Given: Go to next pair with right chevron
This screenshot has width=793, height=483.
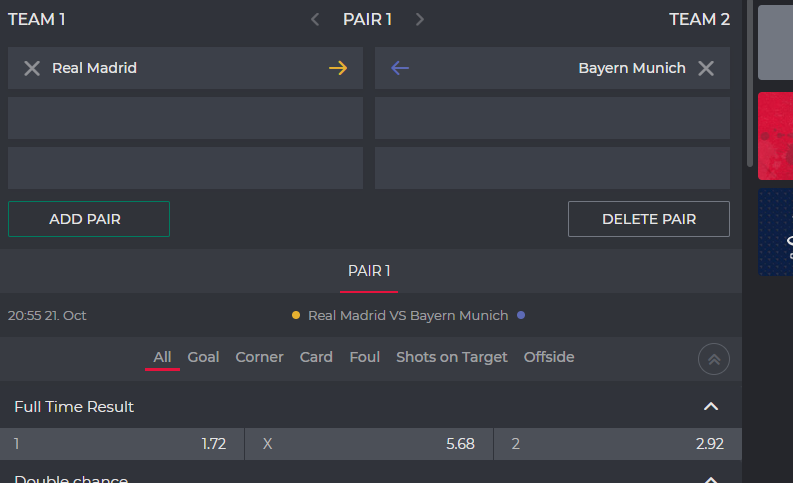Looking at the screenshot, I should point(419,20).
